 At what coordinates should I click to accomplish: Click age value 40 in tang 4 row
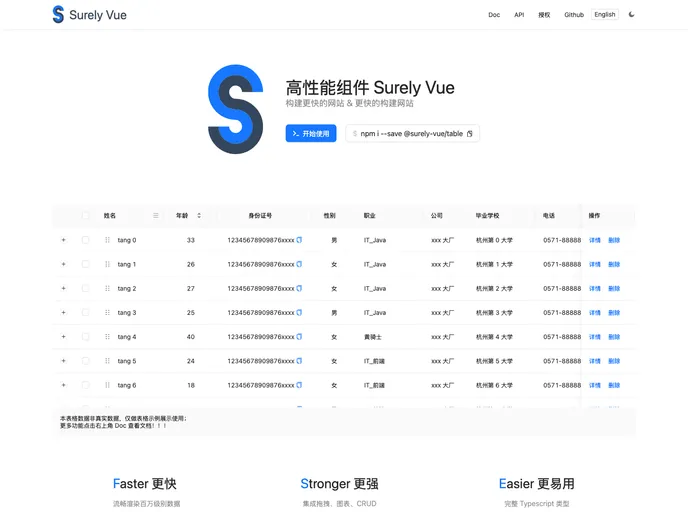pos(190,337)
